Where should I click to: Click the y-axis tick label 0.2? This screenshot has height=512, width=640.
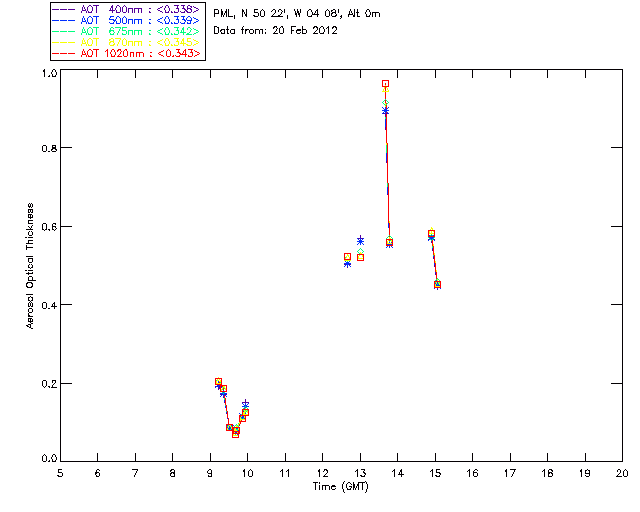[x=49, y=383]
